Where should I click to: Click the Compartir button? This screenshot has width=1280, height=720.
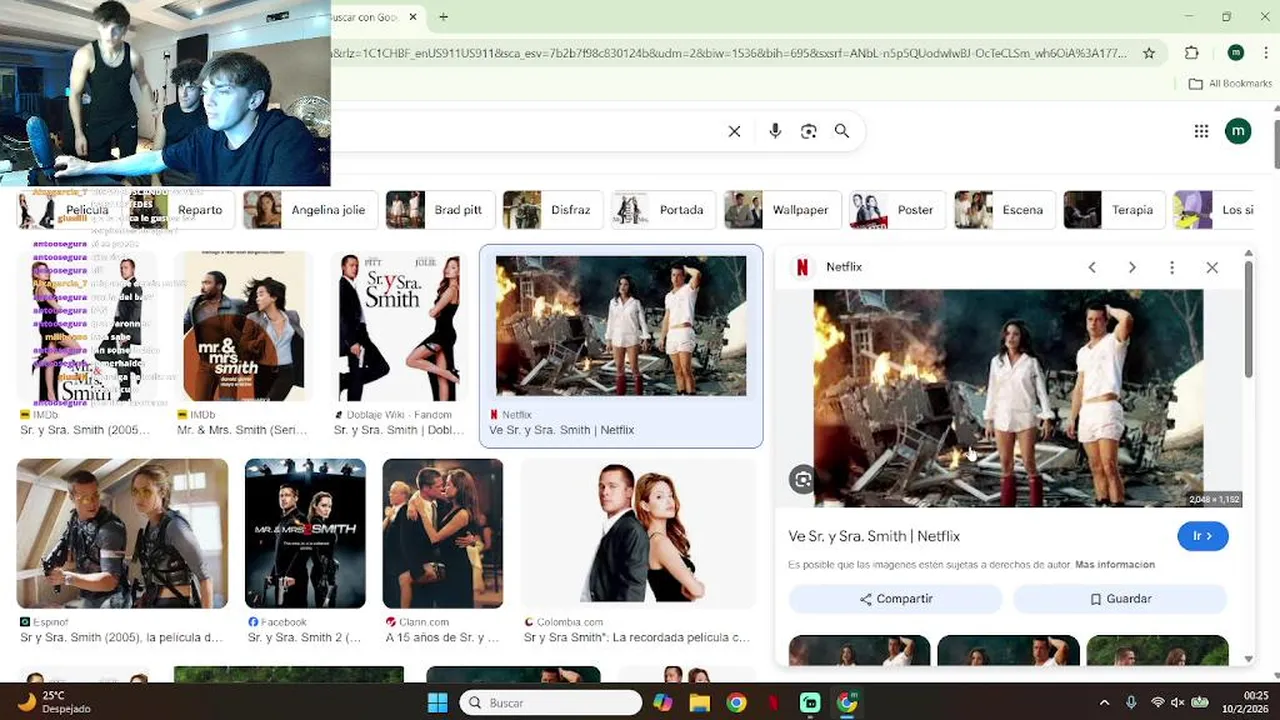(x=895, y=599)
